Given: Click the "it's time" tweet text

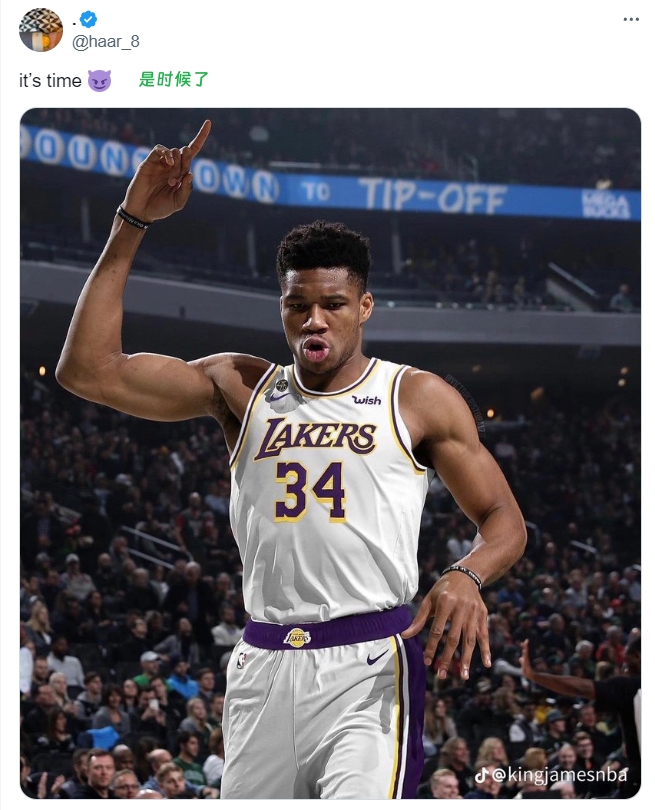Looking at the screenshot, I should (x=50, y=81).
